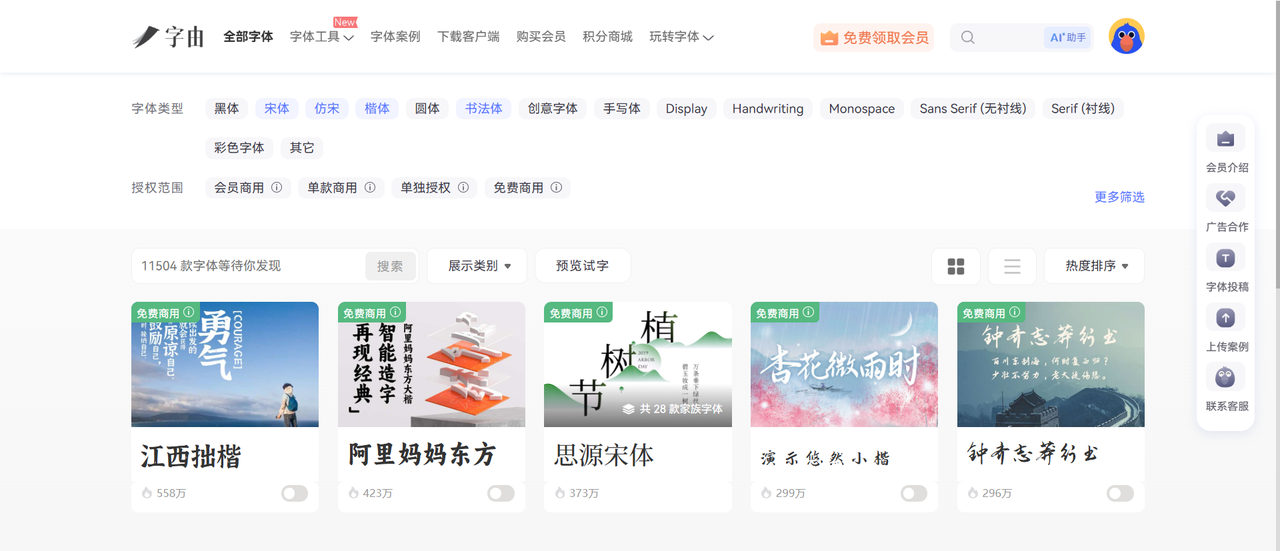Screen dimensions: 1280x551
Task: Switch to grid view layout icon
Action: [x=956, y=266]
